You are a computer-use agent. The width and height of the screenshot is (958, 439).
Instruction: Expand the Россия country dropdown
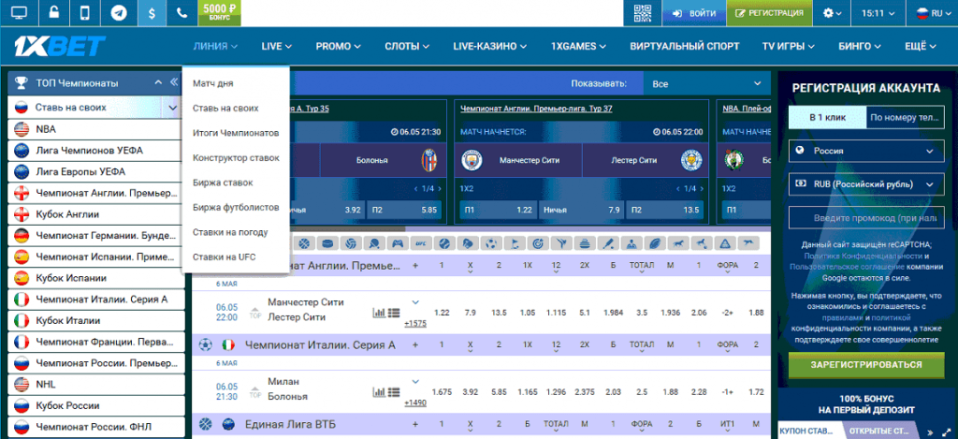865,152
